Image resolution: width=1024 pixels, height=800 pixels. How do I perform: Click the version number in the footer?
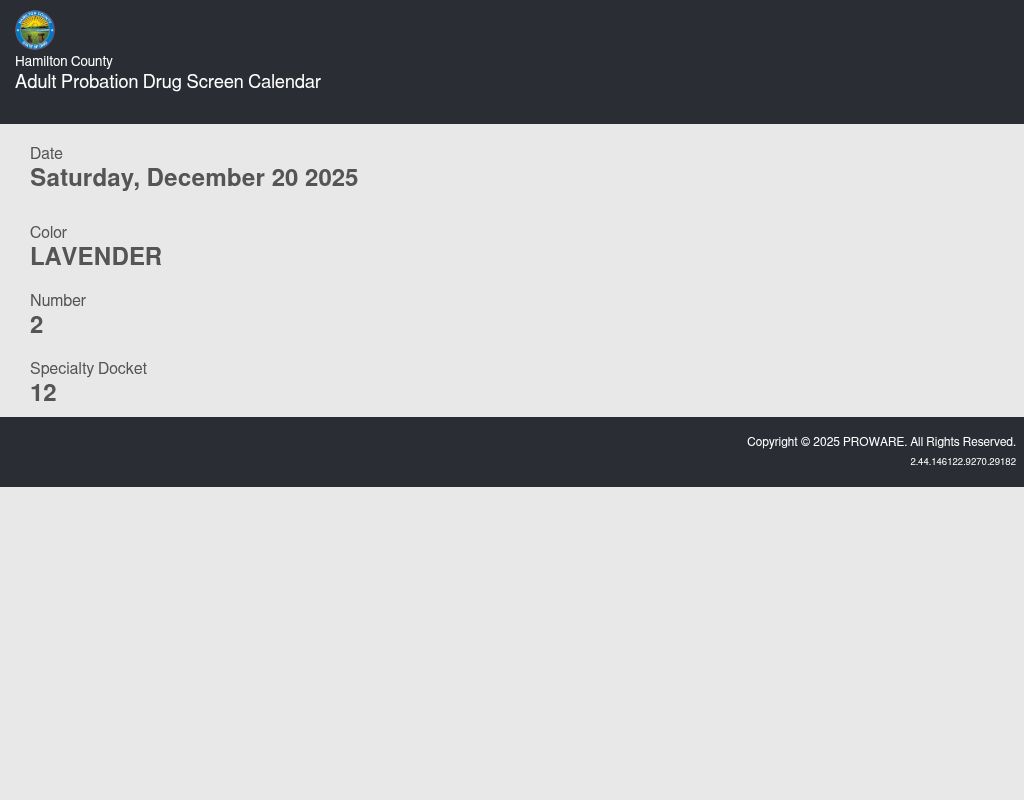tap(963, 462)
